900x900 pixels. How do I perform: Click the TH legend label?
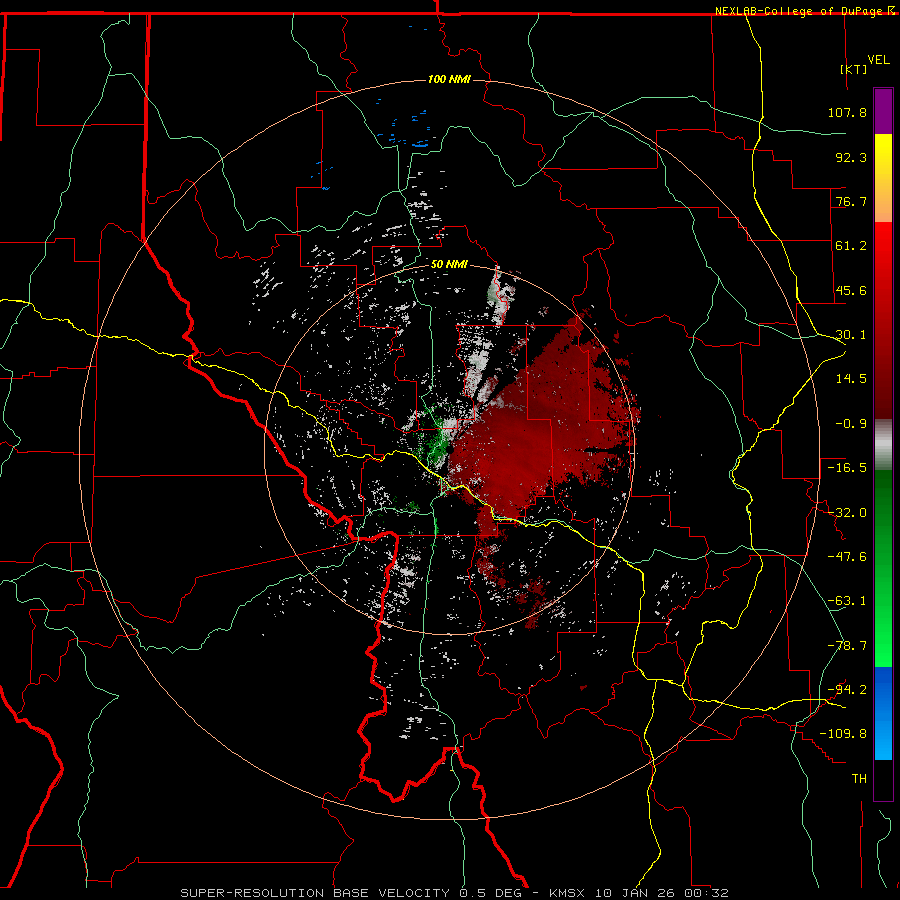pos(859,779)
